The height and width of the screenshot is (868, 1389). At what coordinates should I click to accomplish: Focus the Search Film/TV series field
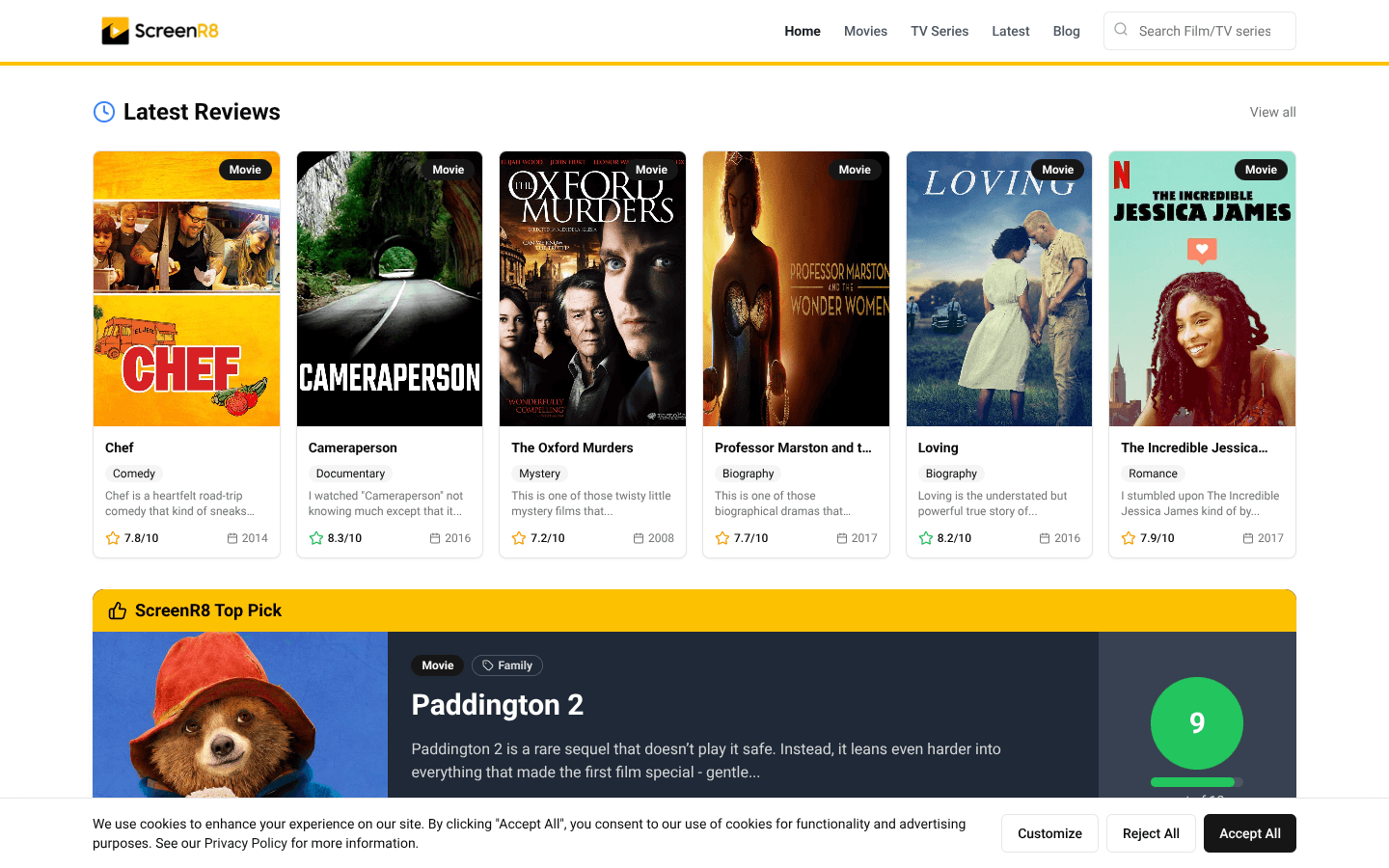coord(1211,31)
